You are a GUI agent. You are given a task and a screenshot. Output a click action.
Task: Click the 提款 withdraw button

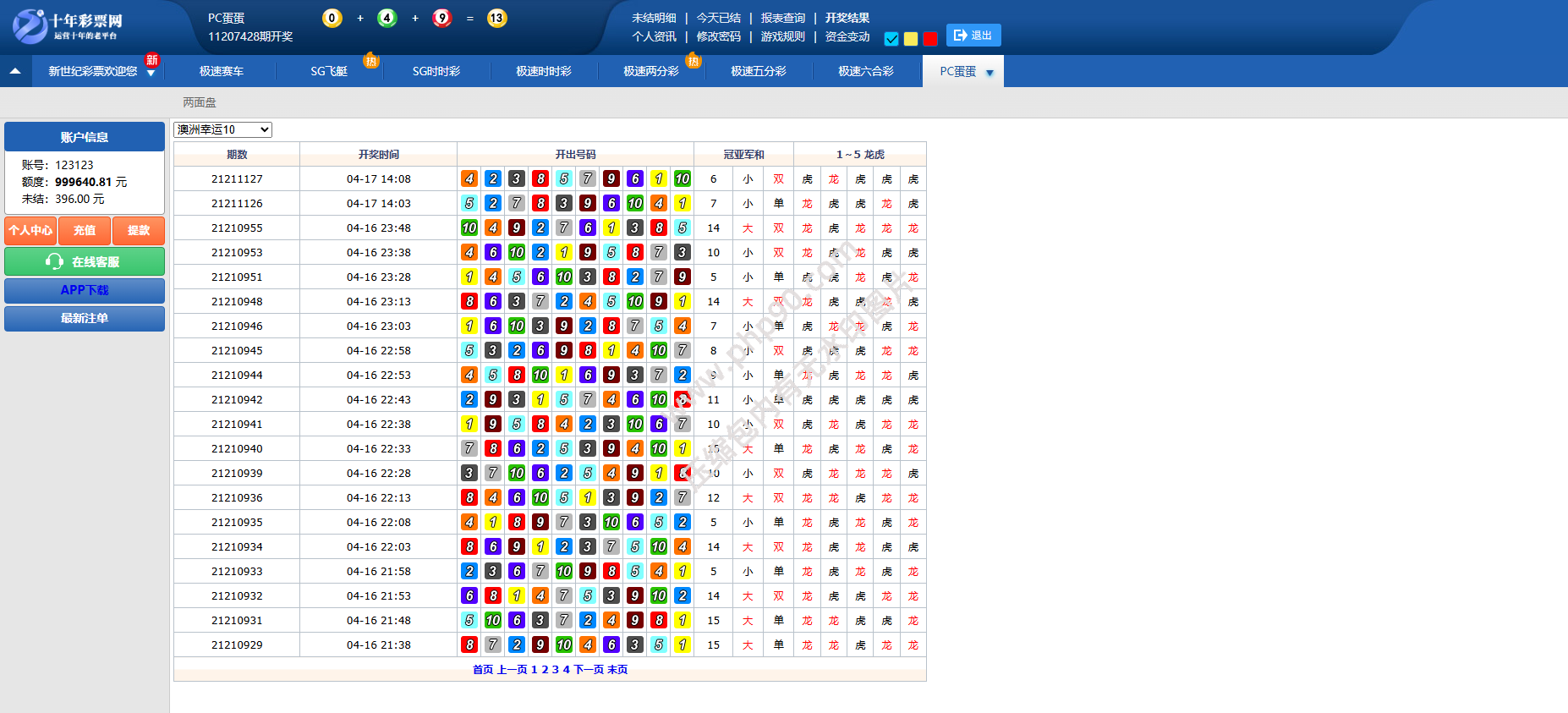coord(139,230)
